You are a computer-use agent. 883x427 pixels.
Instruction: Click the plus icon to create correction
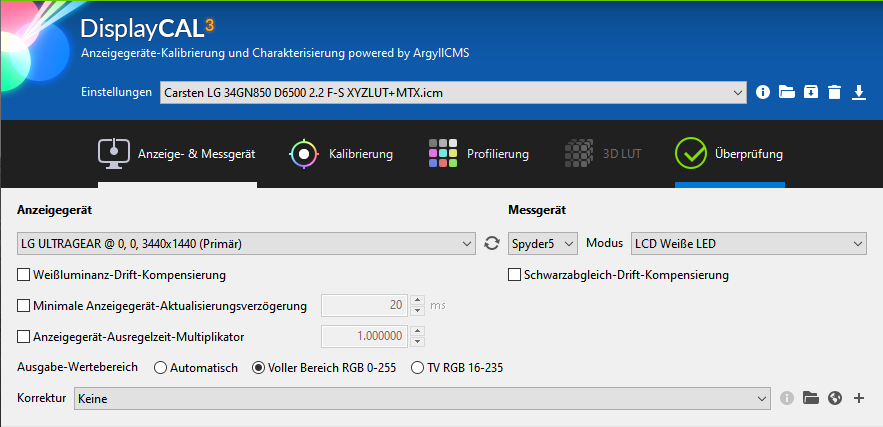[x=859, y=398]
